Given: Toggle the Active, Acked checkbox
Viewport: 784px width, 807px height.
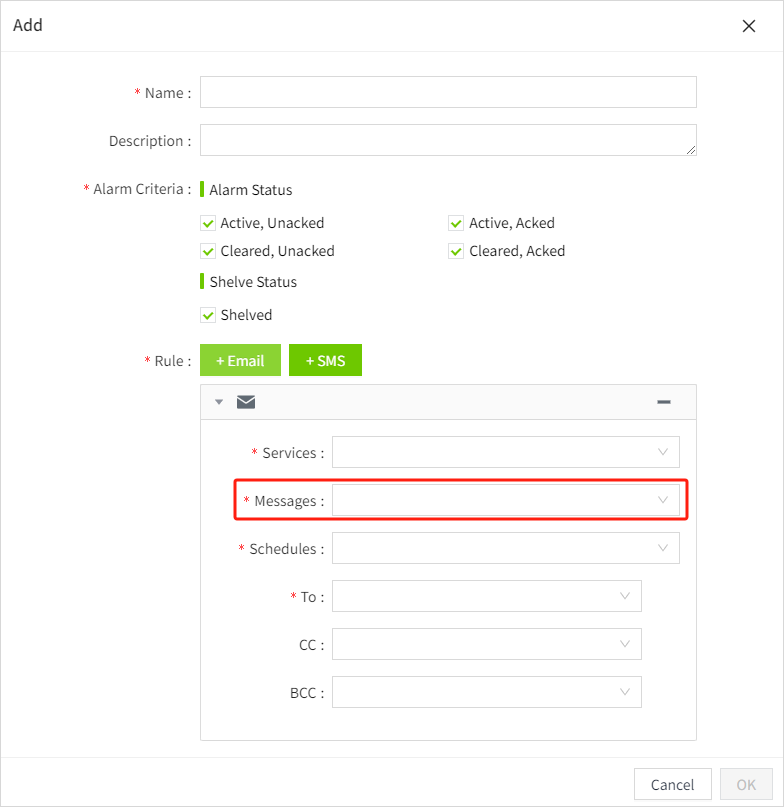Looking at the screenshot, I should [x=456, y=223].
